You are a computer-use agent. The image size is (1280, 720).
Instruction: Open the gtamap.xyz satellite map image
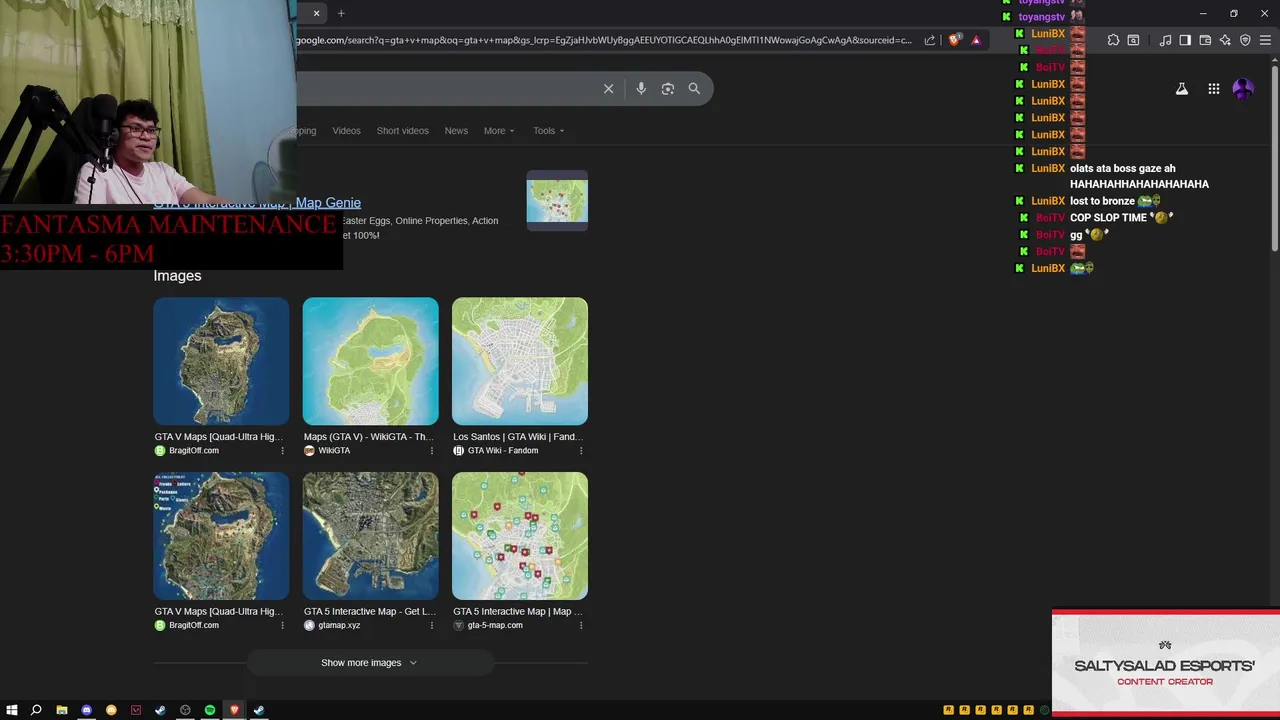(x=370, y=536)
